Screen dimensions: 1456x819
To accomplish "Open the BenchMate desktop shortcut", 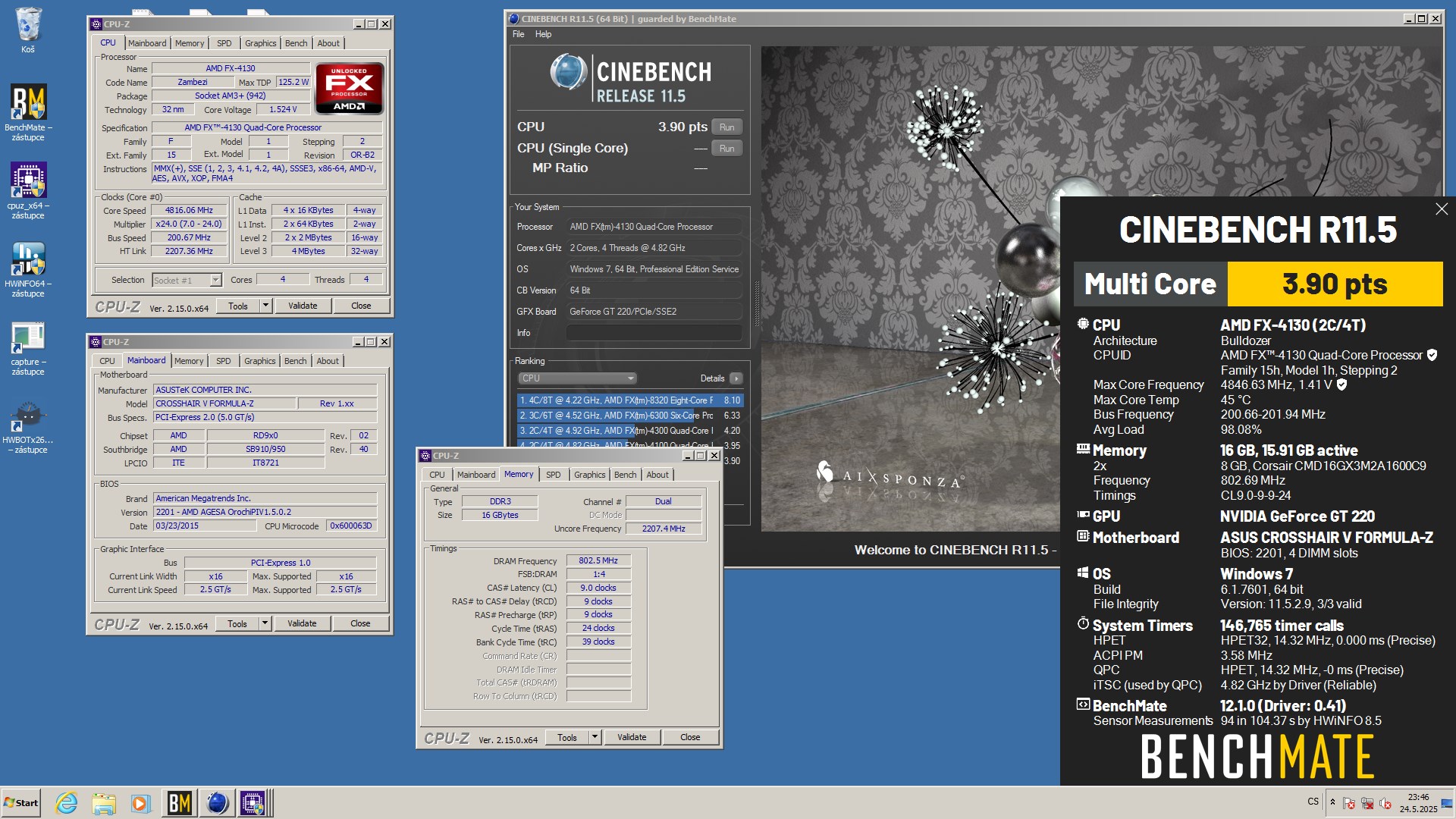I will (x=28, y=111).
